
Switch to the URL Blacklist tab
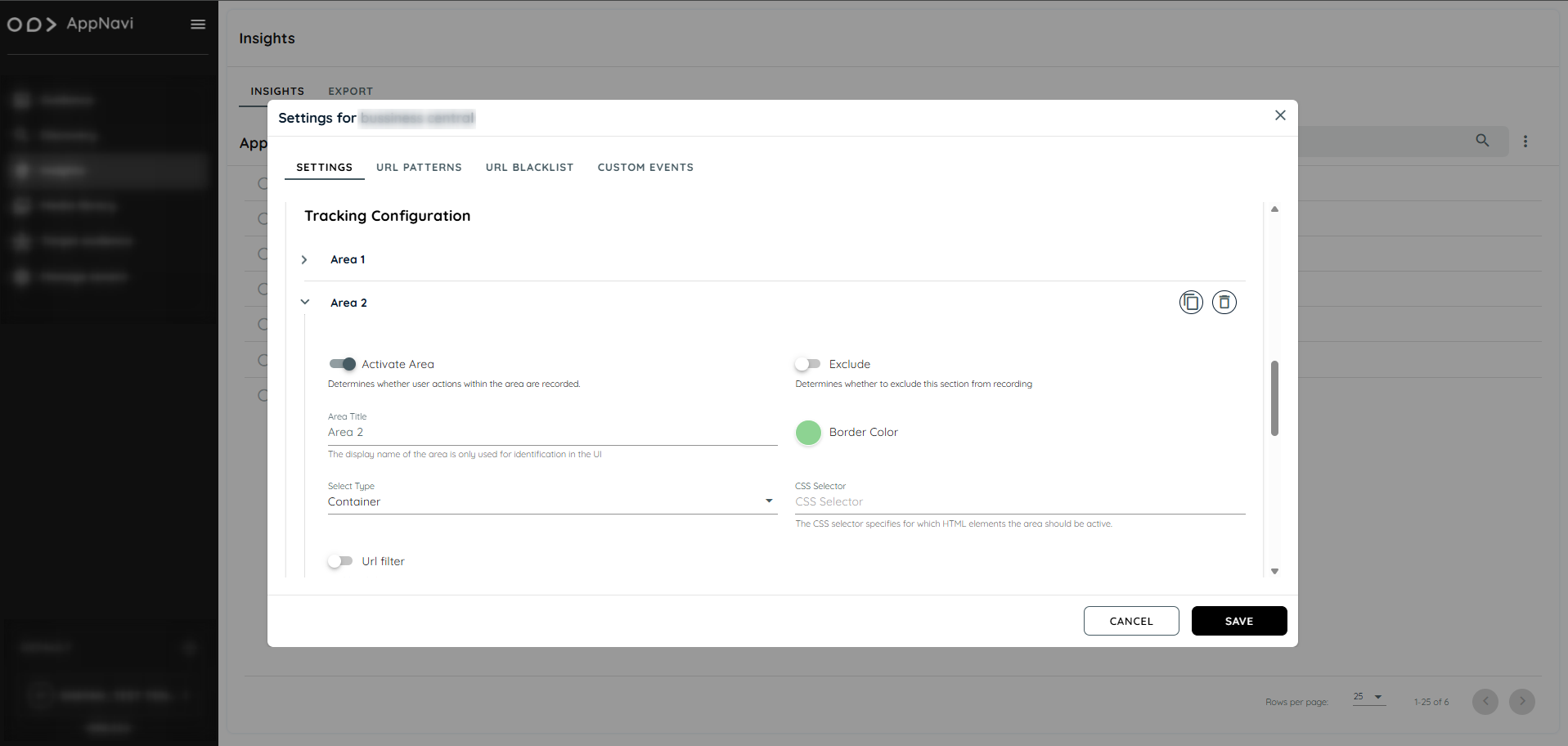pos(529,167)
